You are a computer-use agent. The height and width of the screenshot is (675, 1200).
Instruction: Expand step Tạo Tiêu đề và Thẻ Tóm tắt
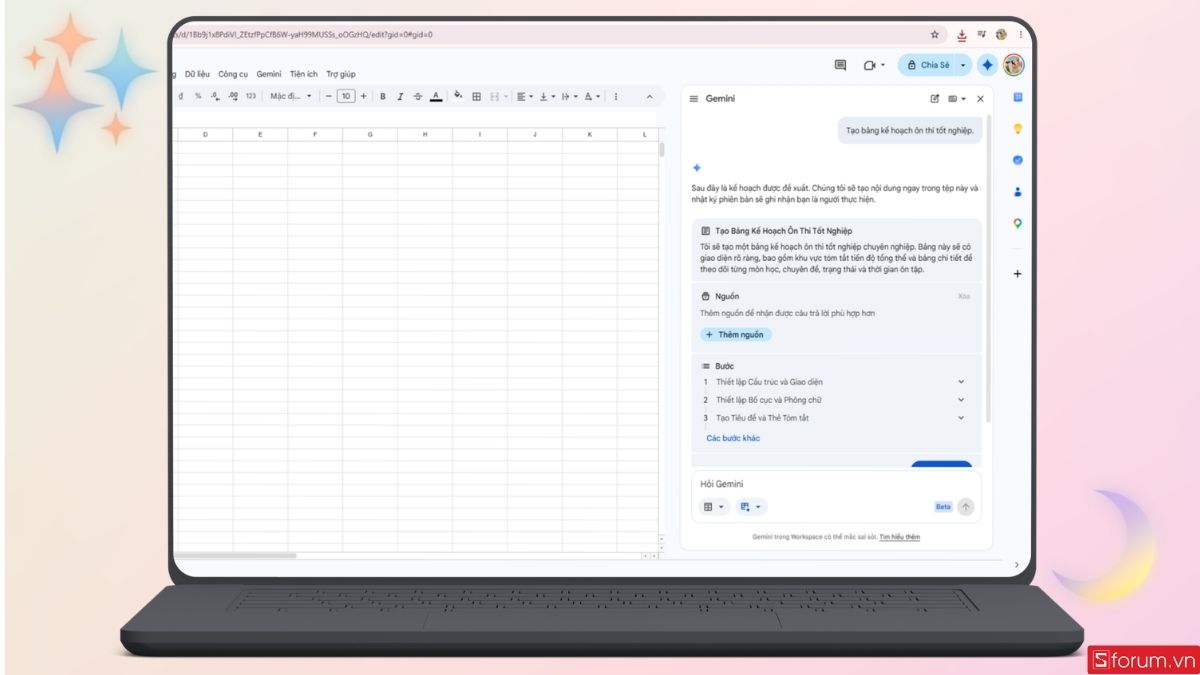[961, 418]
